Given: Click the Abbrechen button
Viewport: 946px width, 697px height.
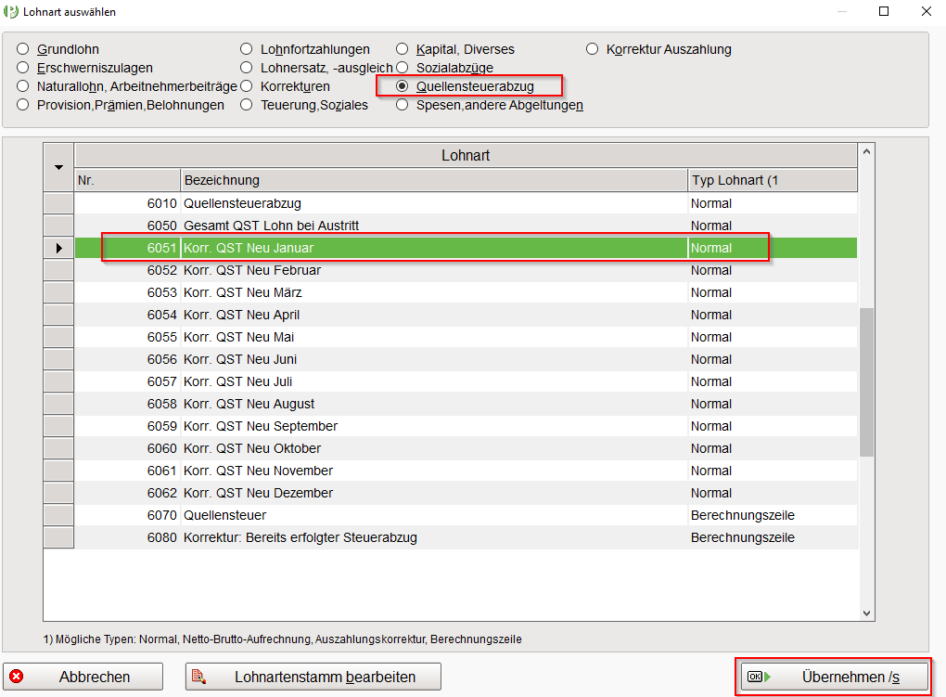Looking at the screenshot, I should coord(83,677).
